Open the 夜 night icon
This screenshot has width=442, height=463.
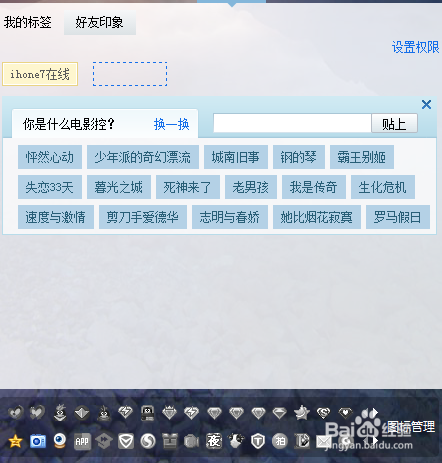pos(214,441)
